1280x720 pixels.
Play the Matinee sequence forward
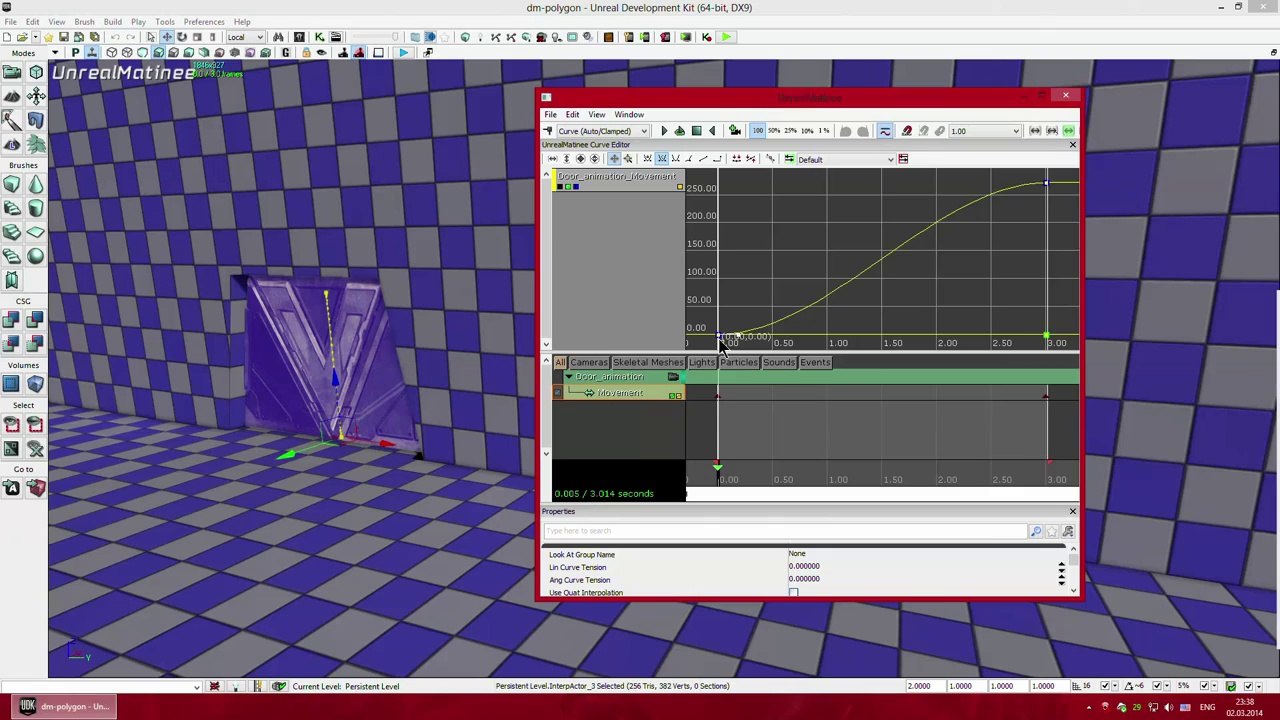[663, 131]
